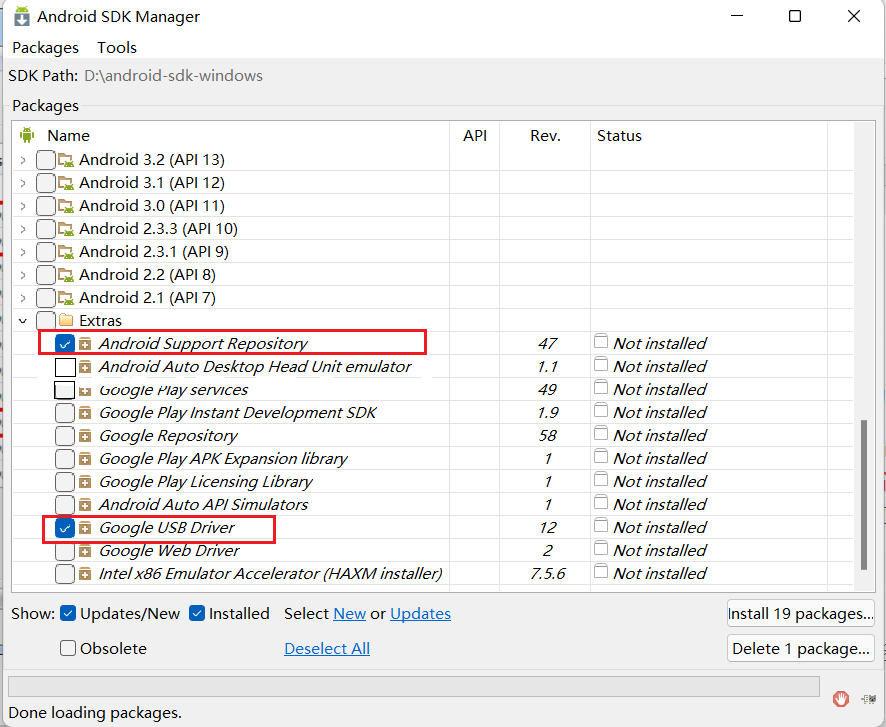Click the Delete 1 package button
Image resolution: width=886 pixels, height=727 pixels.
pos(801,648)
